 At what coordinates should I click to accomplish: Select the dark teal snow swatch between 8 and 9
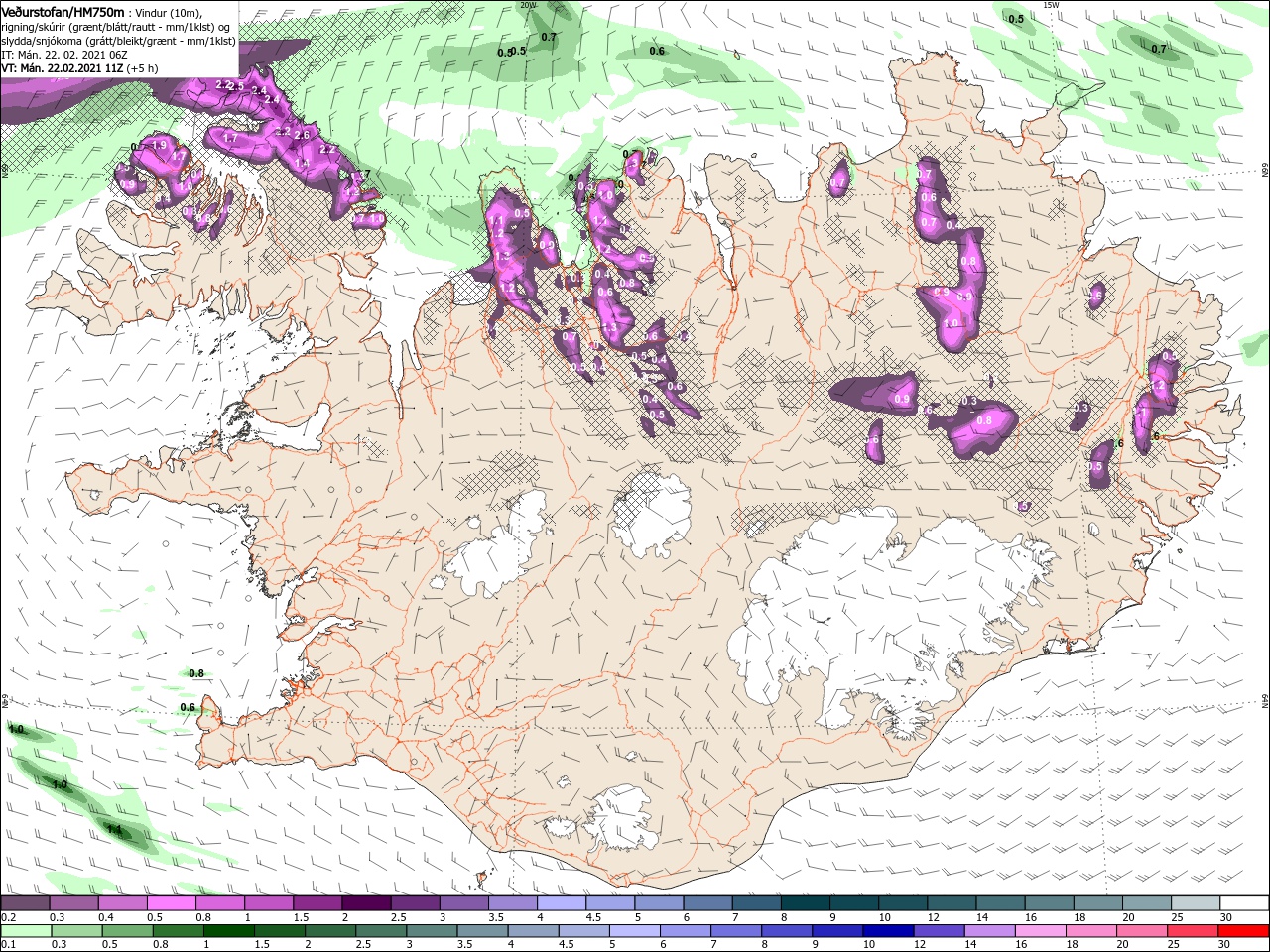(806, 903)
